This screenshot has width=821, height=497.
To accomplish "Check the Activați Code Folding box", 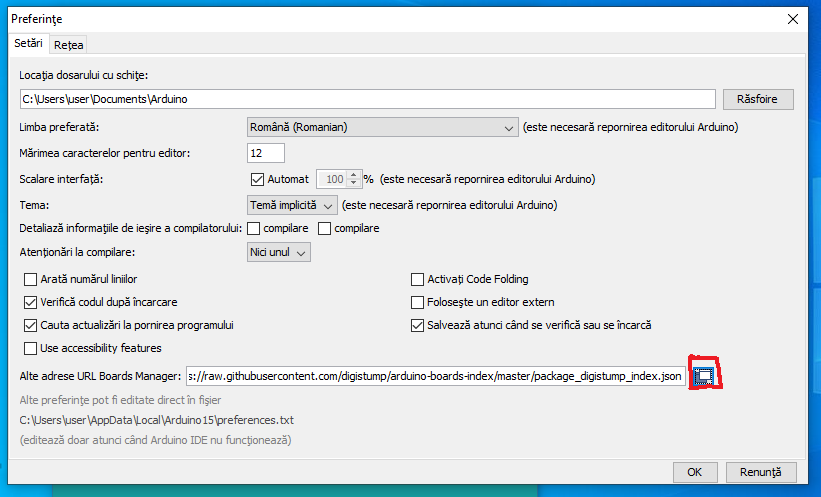I will coord(418,279).
